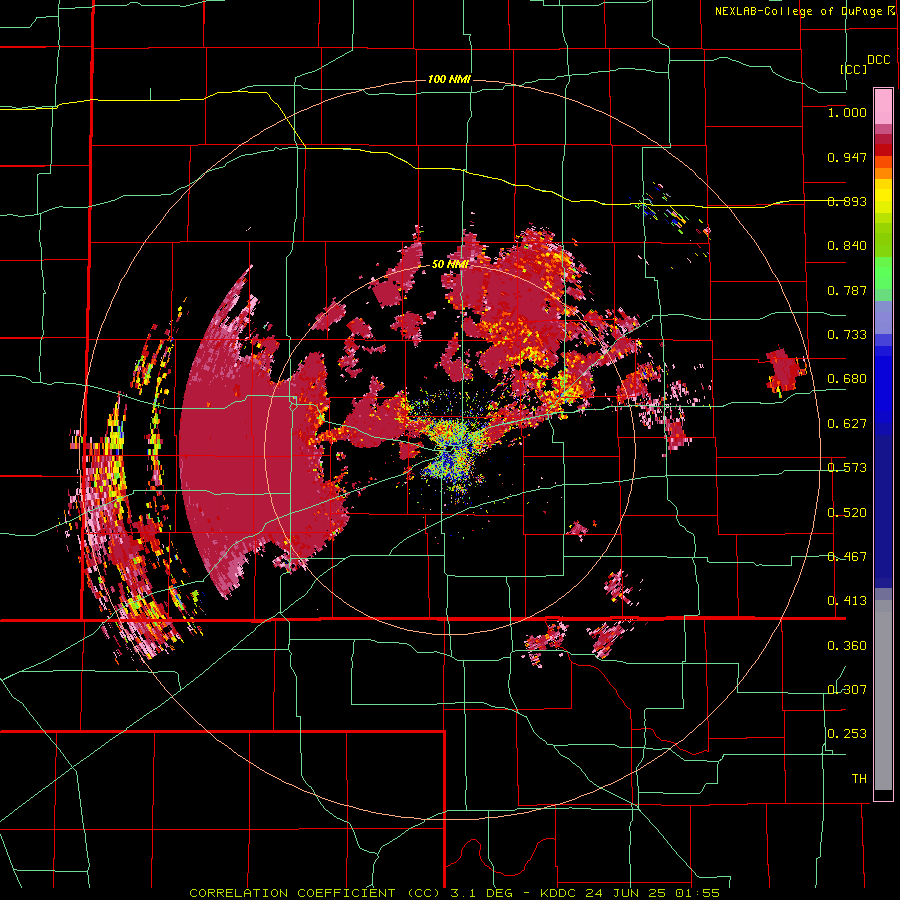The image size is (900, 900).
Task: Pick the gray segment of color bar
Action: (x=883, y=695)
